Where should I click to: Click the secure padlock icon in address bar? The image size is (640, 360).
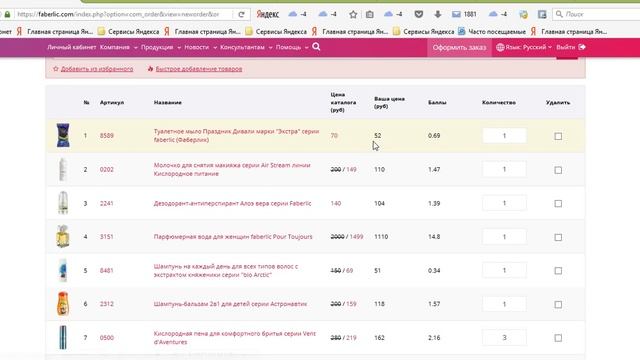(7, 14)
